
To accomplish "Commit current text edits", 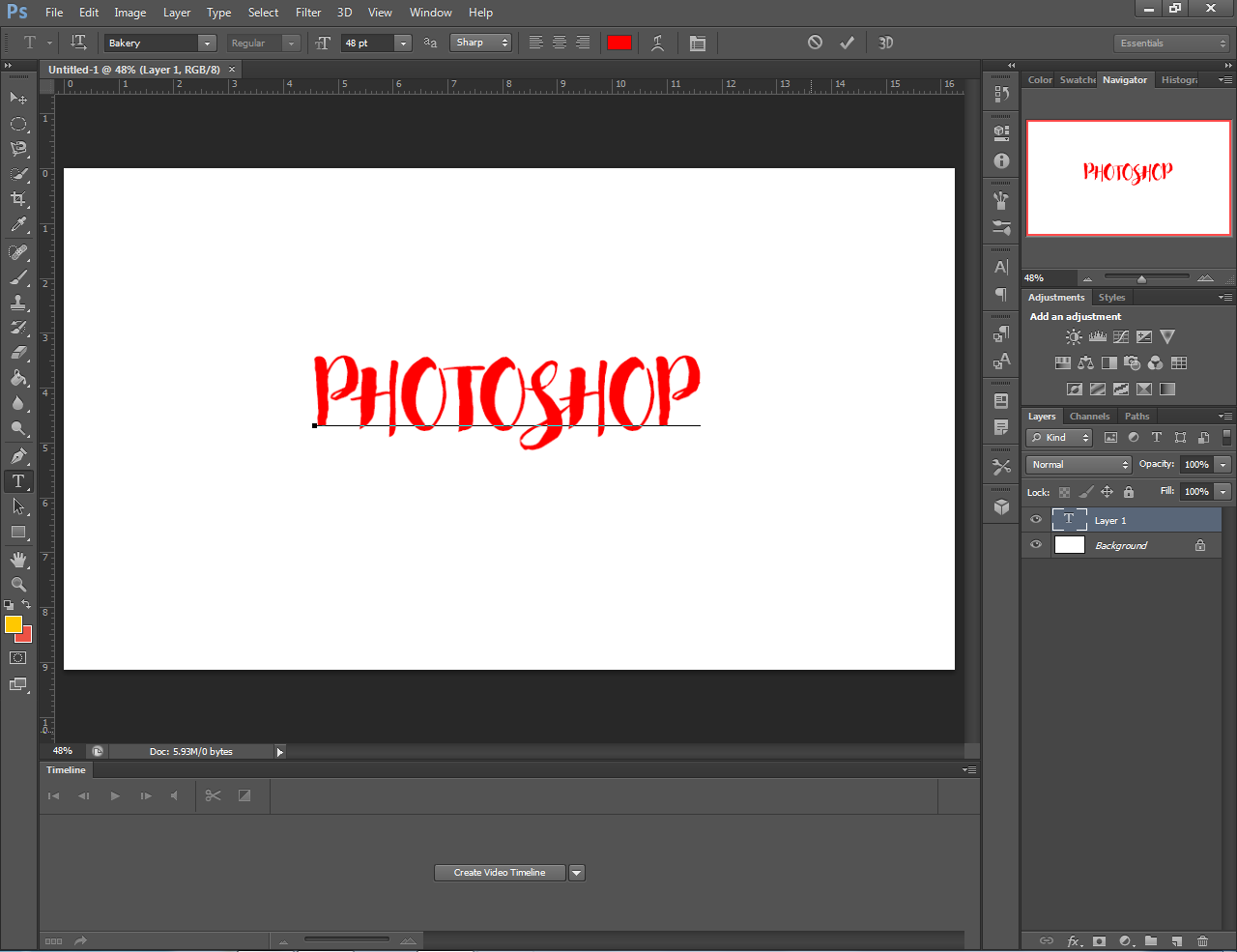I will coord(847,43).
